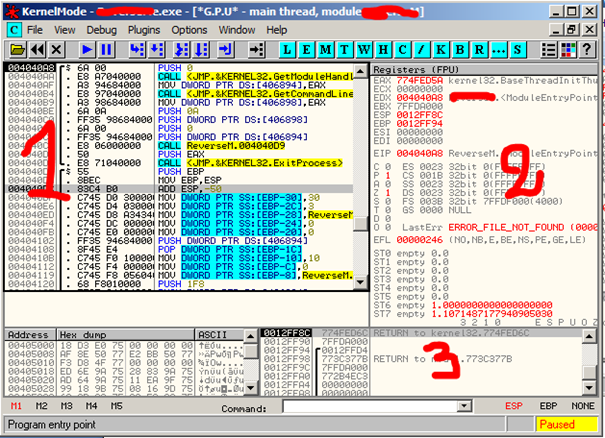Image resolution: width=605 pixels, height=438 pixels.
Task: Open the Options menu
Action: tap(187, 30)
